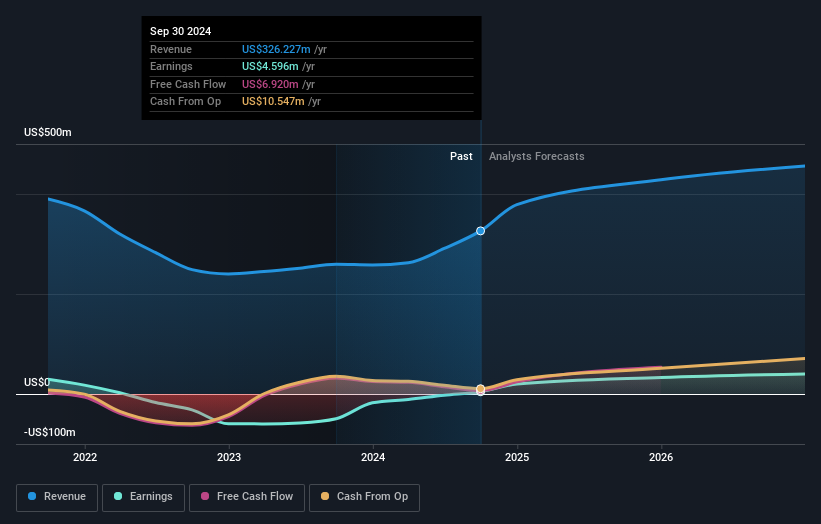Viewport: 821px width, 524px height.
Task: Select the 2024 x-axis label
Action: [373, 457]
